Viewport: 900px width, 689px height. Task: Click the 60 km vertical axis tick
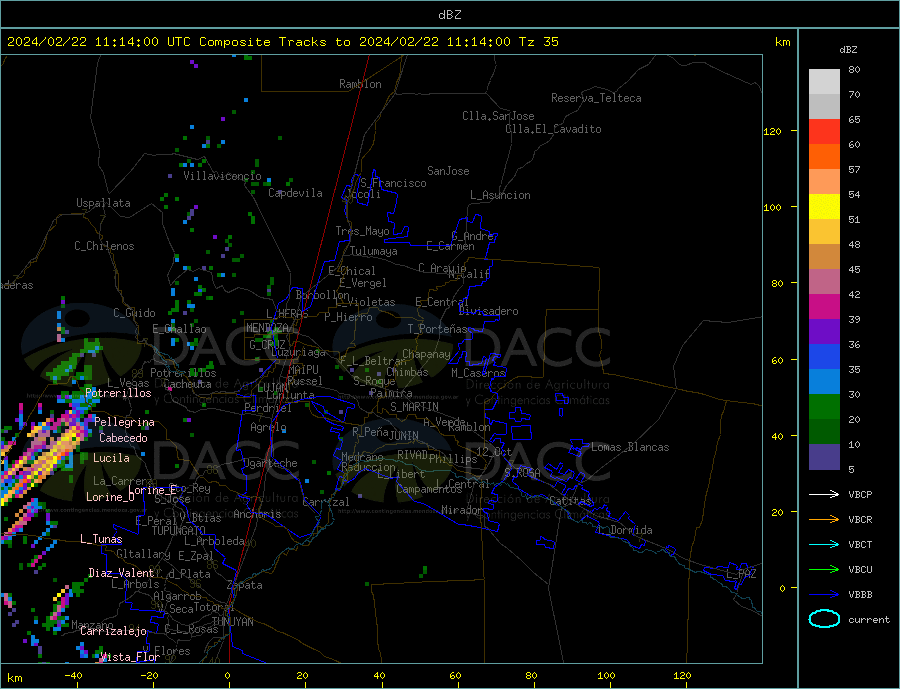click(777, 361)
